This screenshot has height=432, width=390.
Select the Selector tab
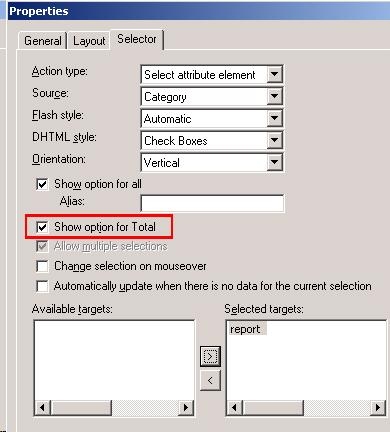(x=137, y=39)
